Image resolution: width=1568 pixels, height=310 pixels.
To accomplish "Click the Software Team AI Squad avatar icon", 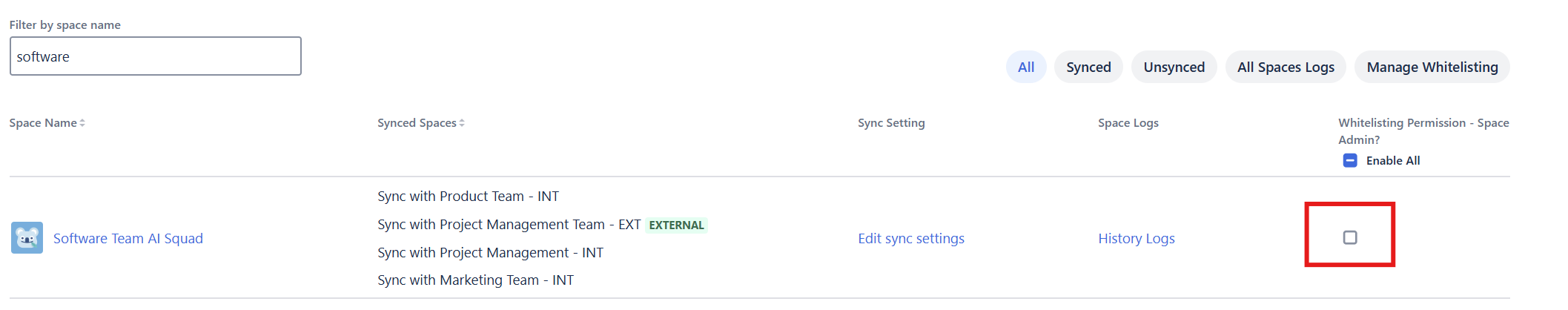I will pos(27,238).
